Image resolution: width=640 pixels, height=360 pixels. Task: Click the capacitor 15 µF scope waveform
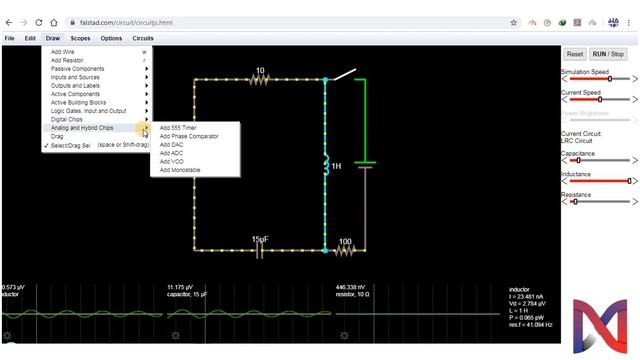pyautogui.click(x=249, y=314)
